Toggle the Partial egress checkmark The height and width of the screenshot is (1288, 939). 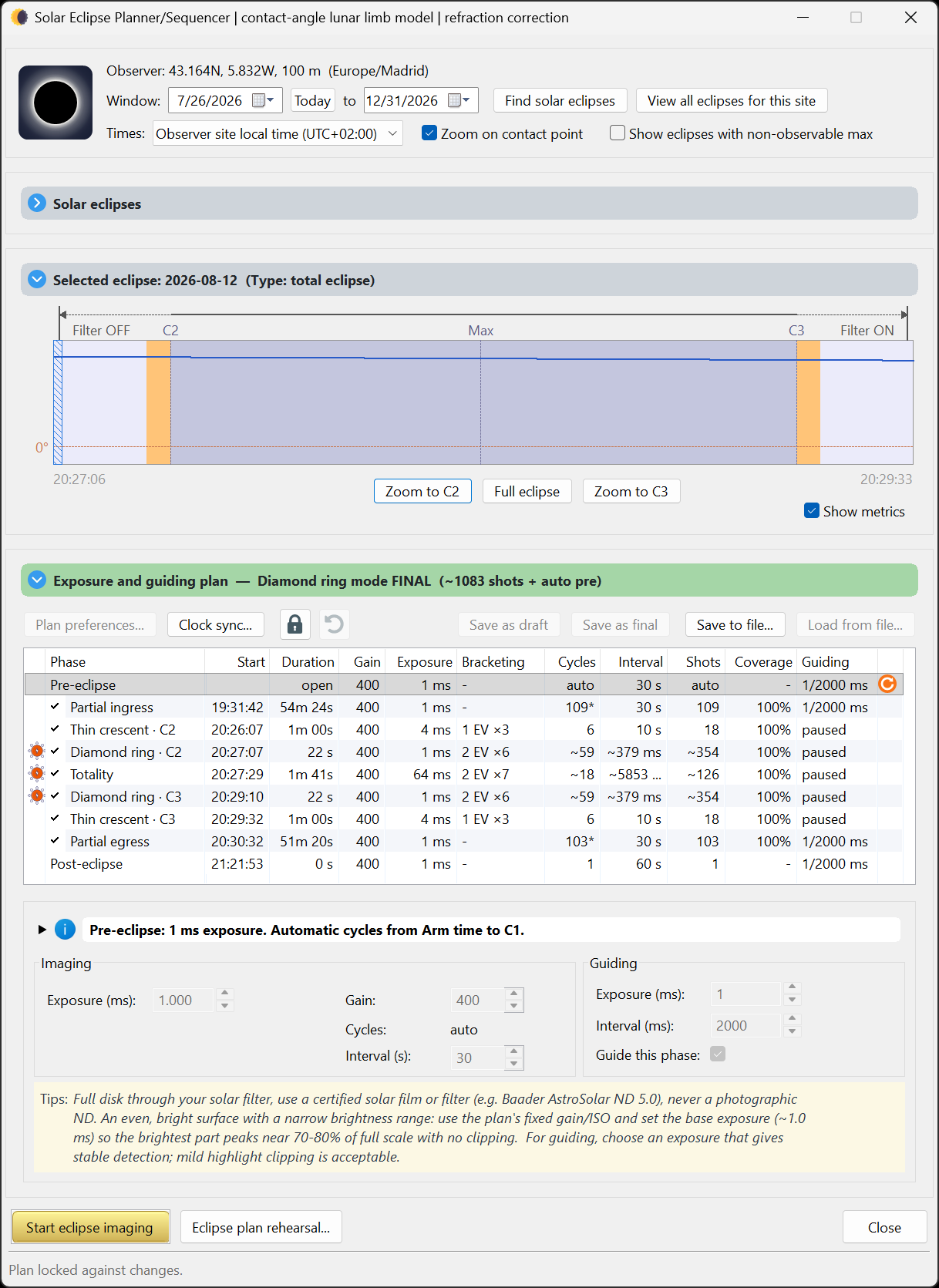[x=55, y=840]
